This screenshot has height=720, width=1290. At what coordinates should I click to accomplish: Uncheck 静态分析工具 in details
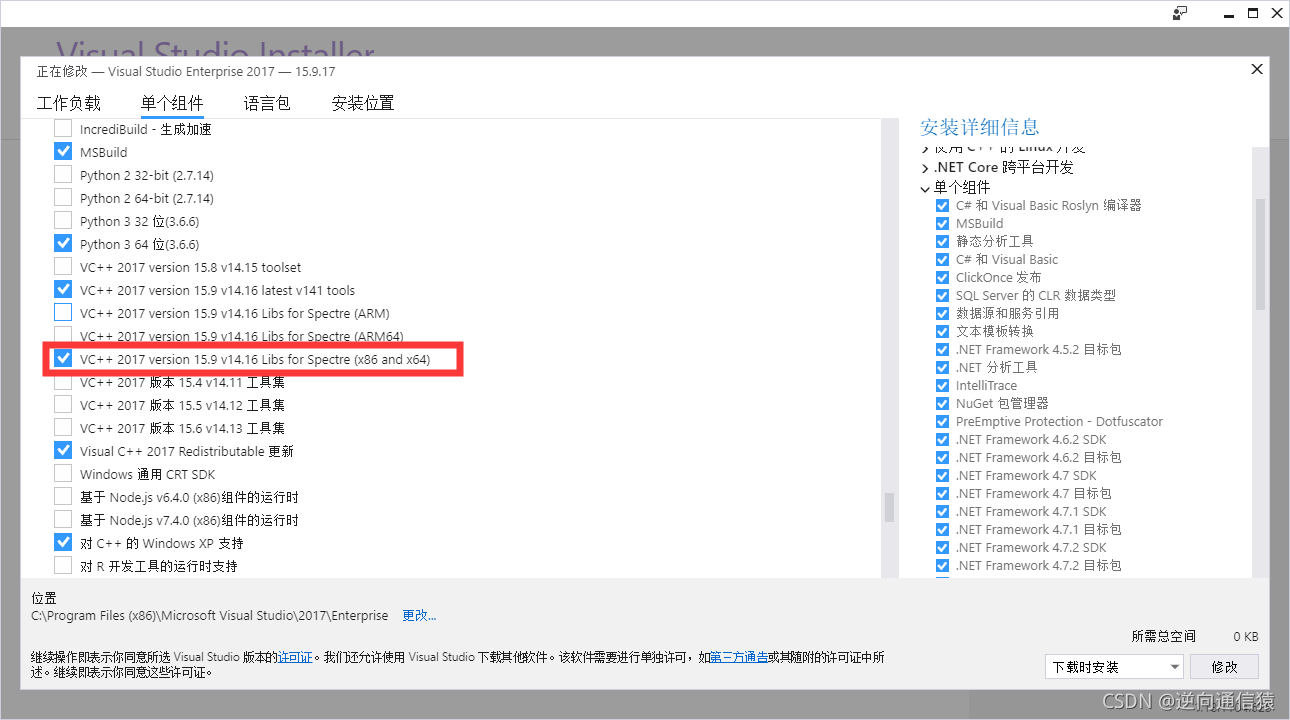pyautogui.click(x=942, y=241)
